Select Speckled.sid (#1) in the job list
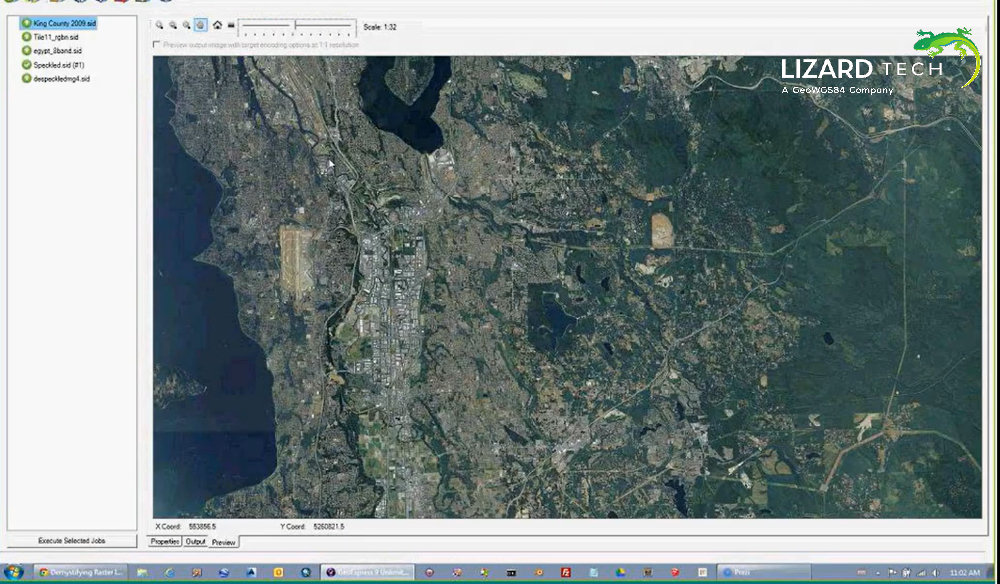The height and width of the screenshot is (584, 1000). pyautogui.click(x=59, y=65)
